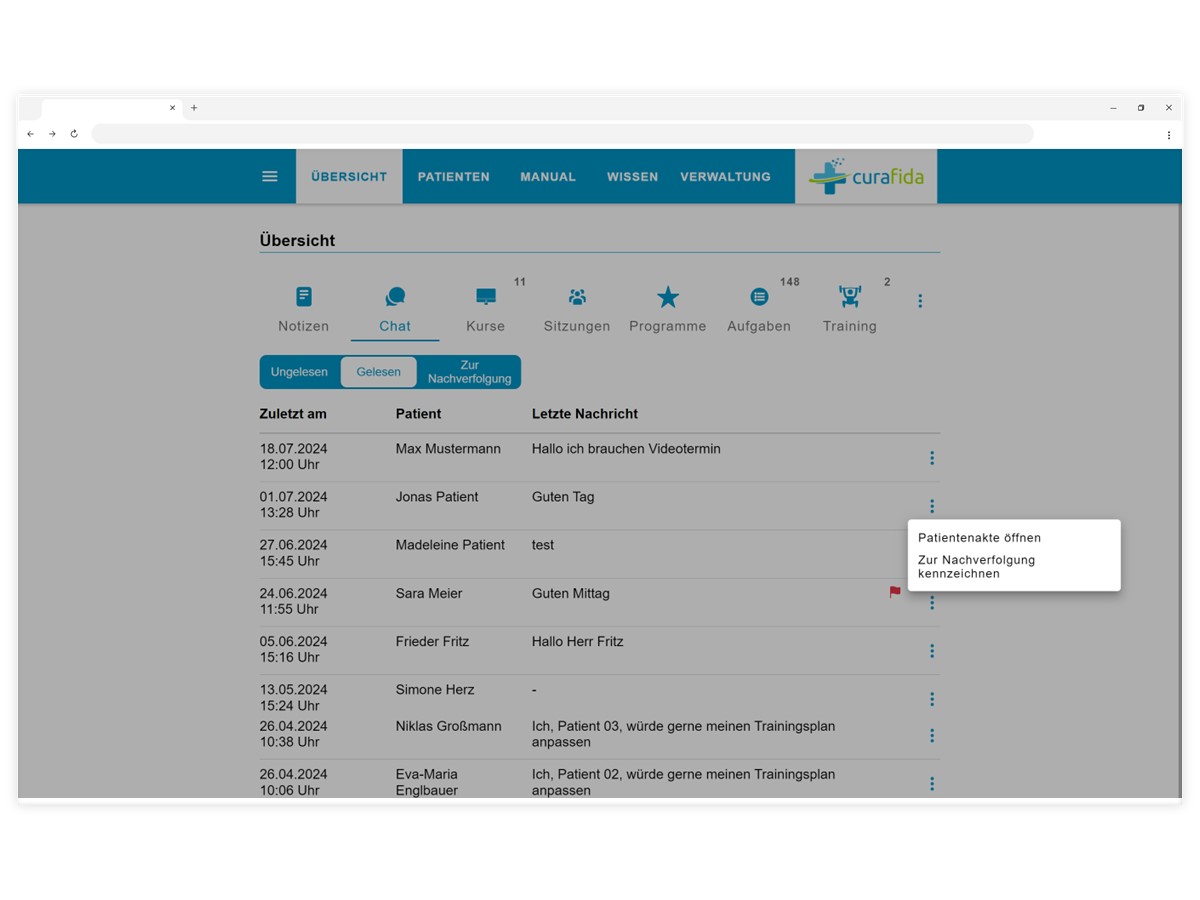Screen dimensions: 1200x900
Task: Select patient name Frieder Fritz
Action: pos(432,641)
